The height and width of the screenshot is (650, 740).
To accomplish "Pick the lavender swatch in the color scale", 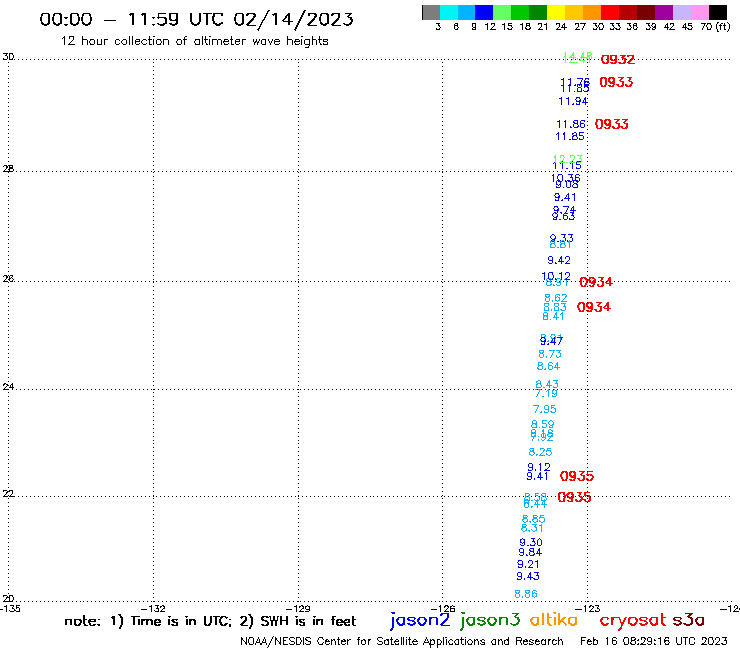I will [x=681, y=12].
